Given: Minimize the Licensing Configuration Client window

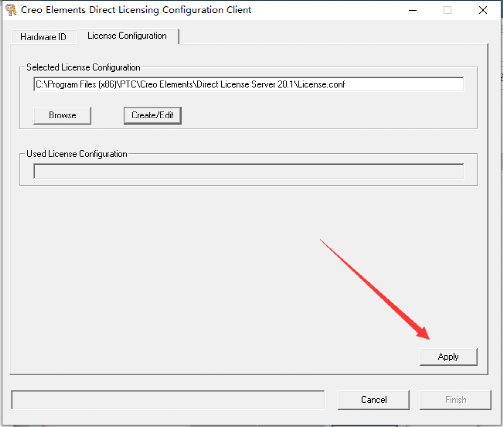Looking at the screenshot, I should [413, 10].
